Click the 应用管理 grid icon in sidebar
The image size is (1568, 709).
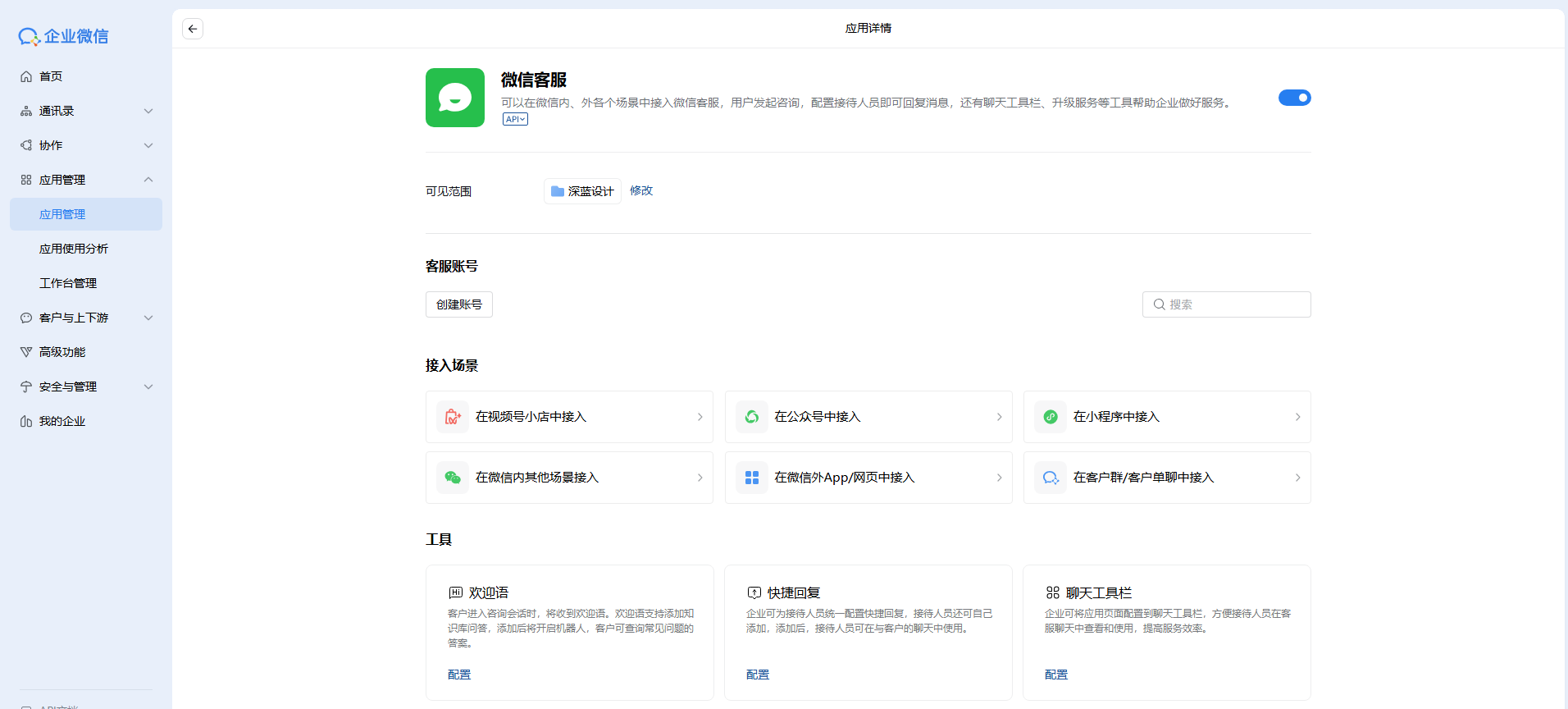tap(26, 180)
